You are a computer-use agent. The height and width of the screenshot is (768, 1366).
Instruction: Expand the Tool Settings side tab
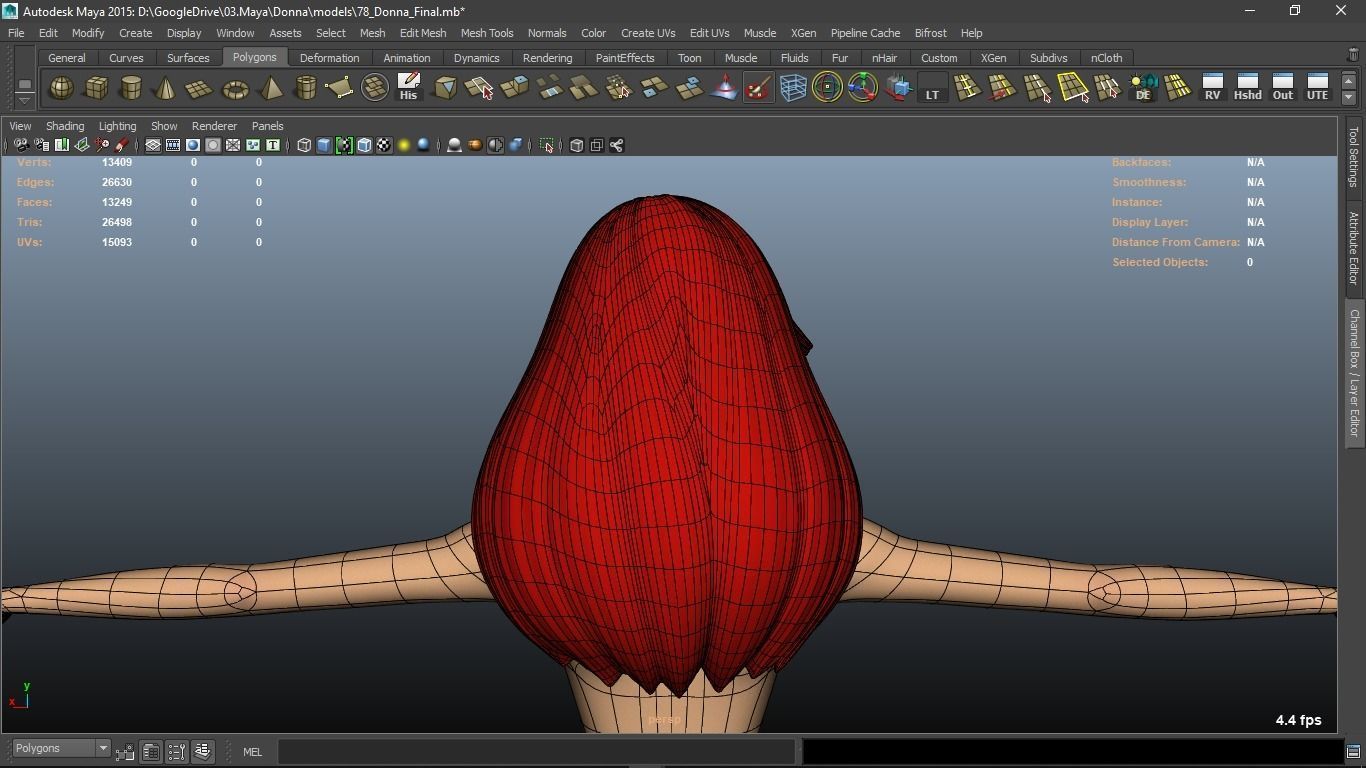pyautogui.click(x=1353, y=157)
